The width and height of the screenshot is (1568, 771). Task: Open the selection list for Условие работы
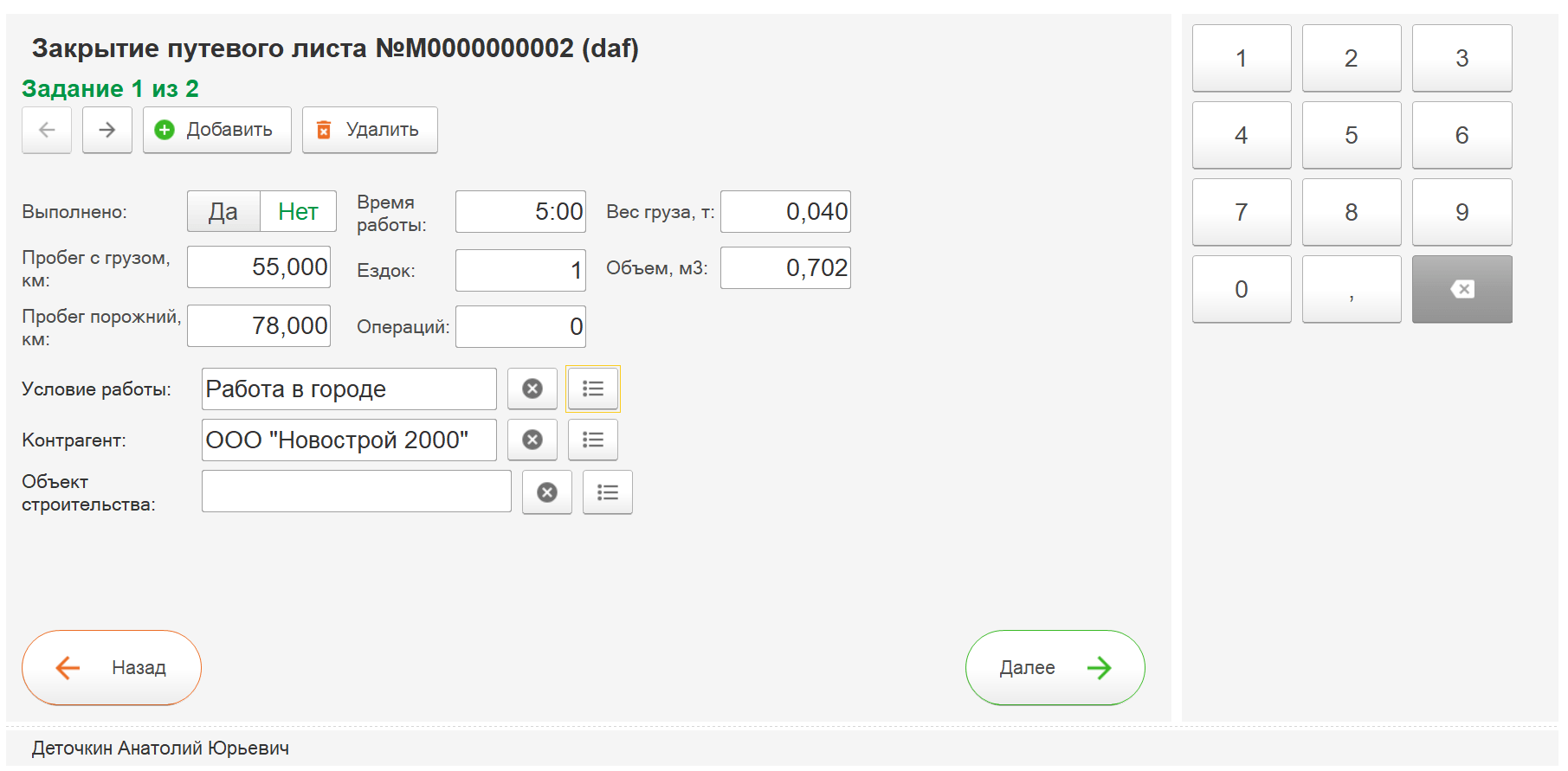tap(593, 389)
